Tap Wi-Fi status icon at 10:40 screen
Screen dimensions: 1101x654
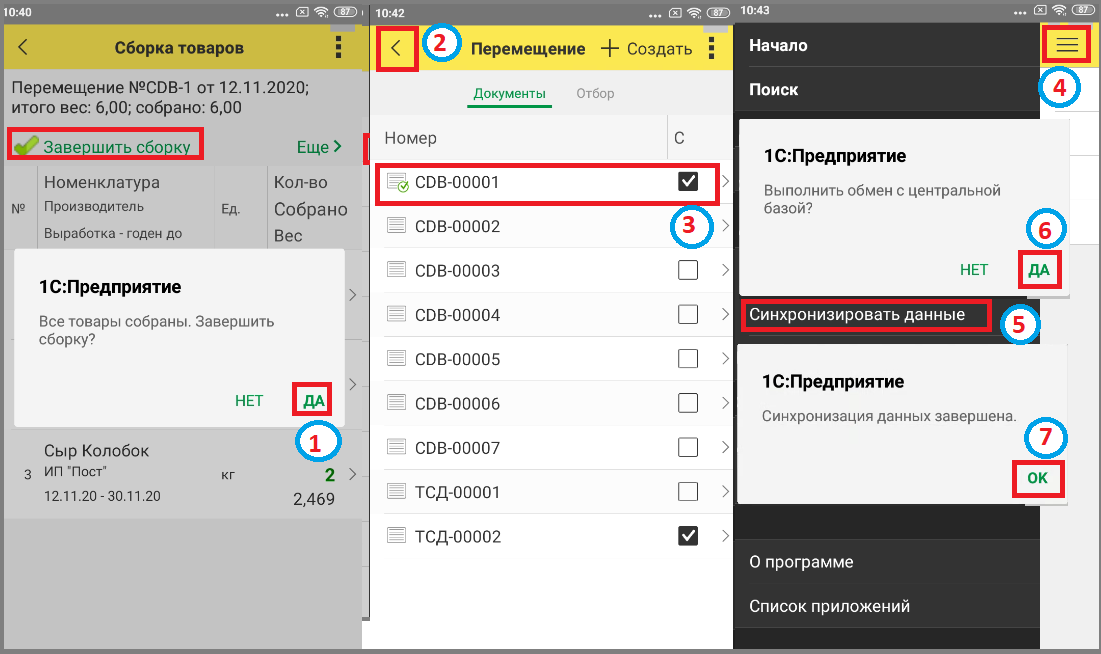pos(321,12)
